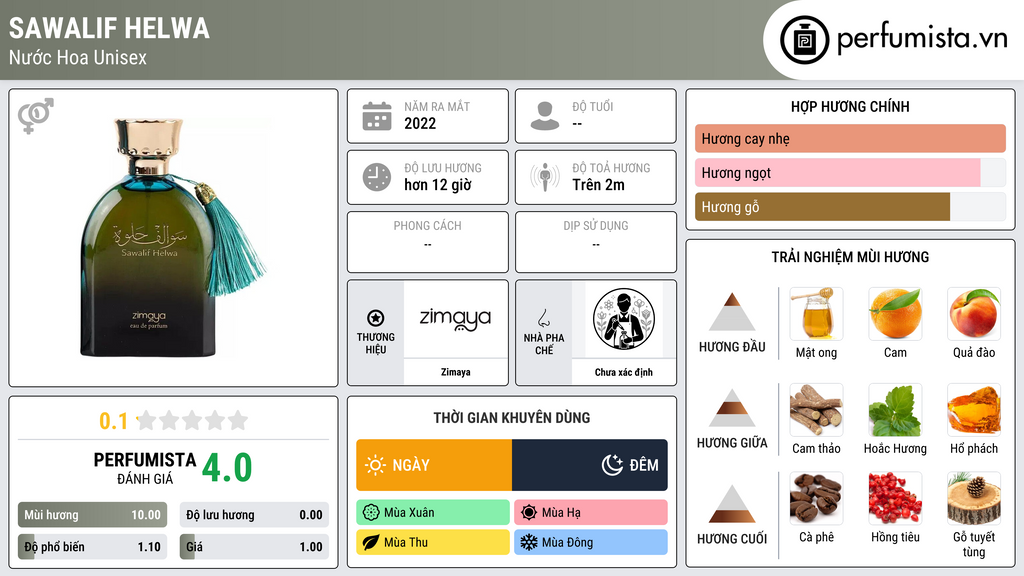Viewport: 1024px width, 576px height.
Task: Select the Đêm nighttime segment
Action: point(590,465)
